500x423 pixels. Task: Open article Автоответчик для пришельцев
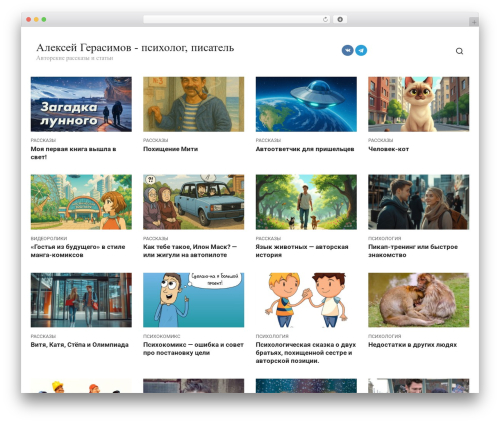(x=305, y=149)
